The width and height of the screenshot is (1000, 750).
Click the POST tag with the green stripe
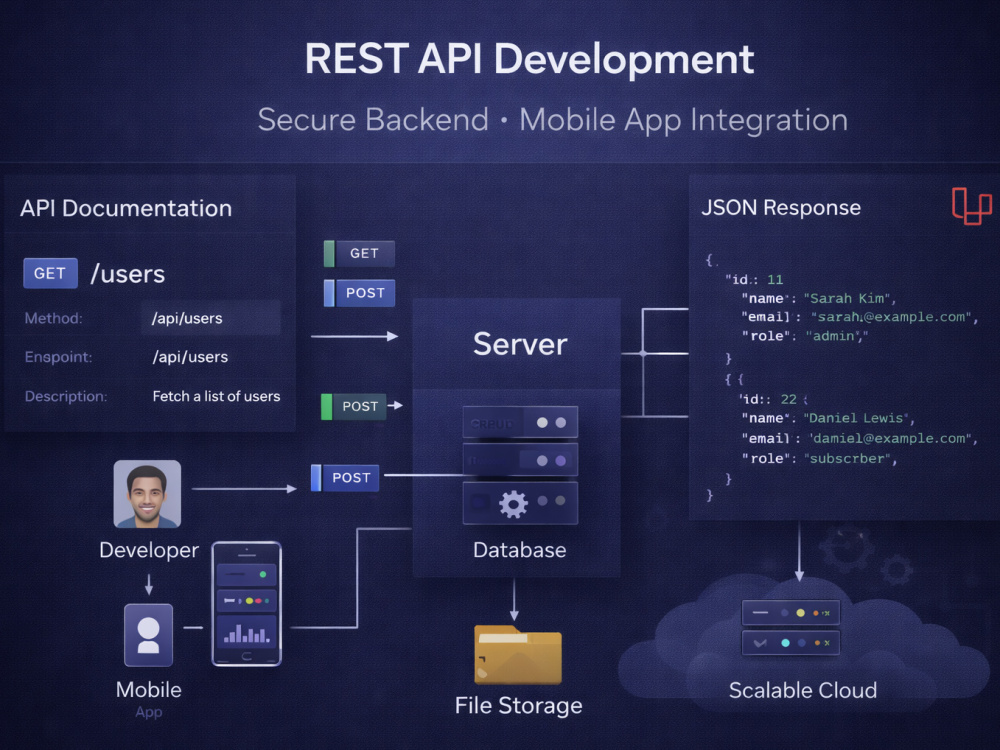coord(354,406)
